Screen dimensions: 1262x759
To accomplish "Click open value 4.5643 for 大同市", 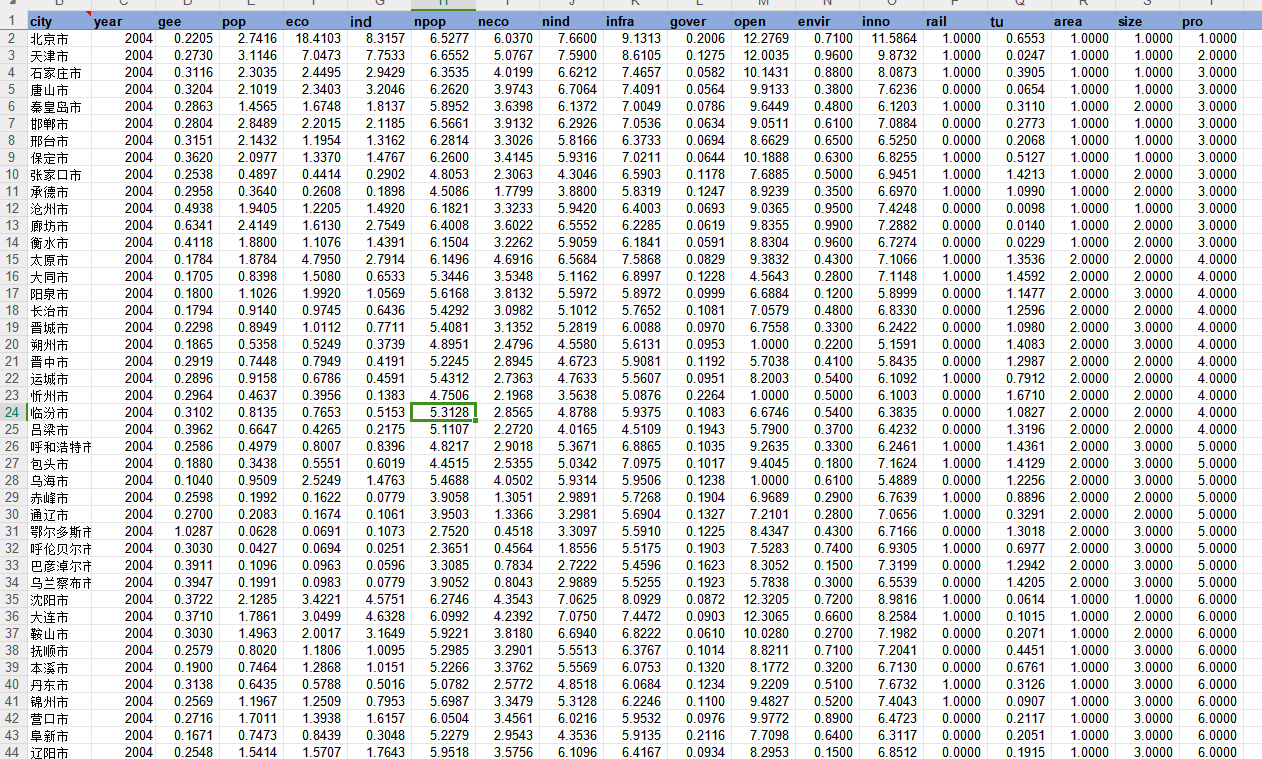I will click(x=763, y=276).
